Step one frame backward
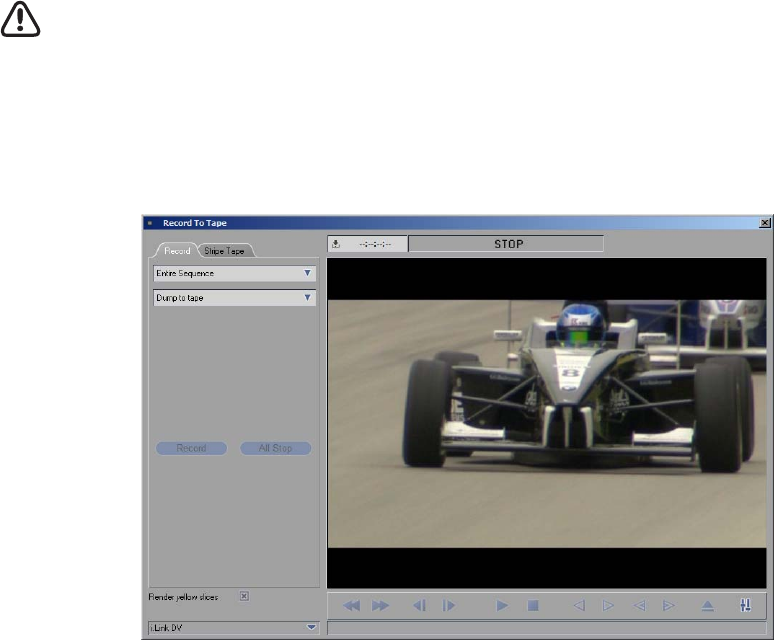This screenshot has height=640, width=774. [419, 605]
